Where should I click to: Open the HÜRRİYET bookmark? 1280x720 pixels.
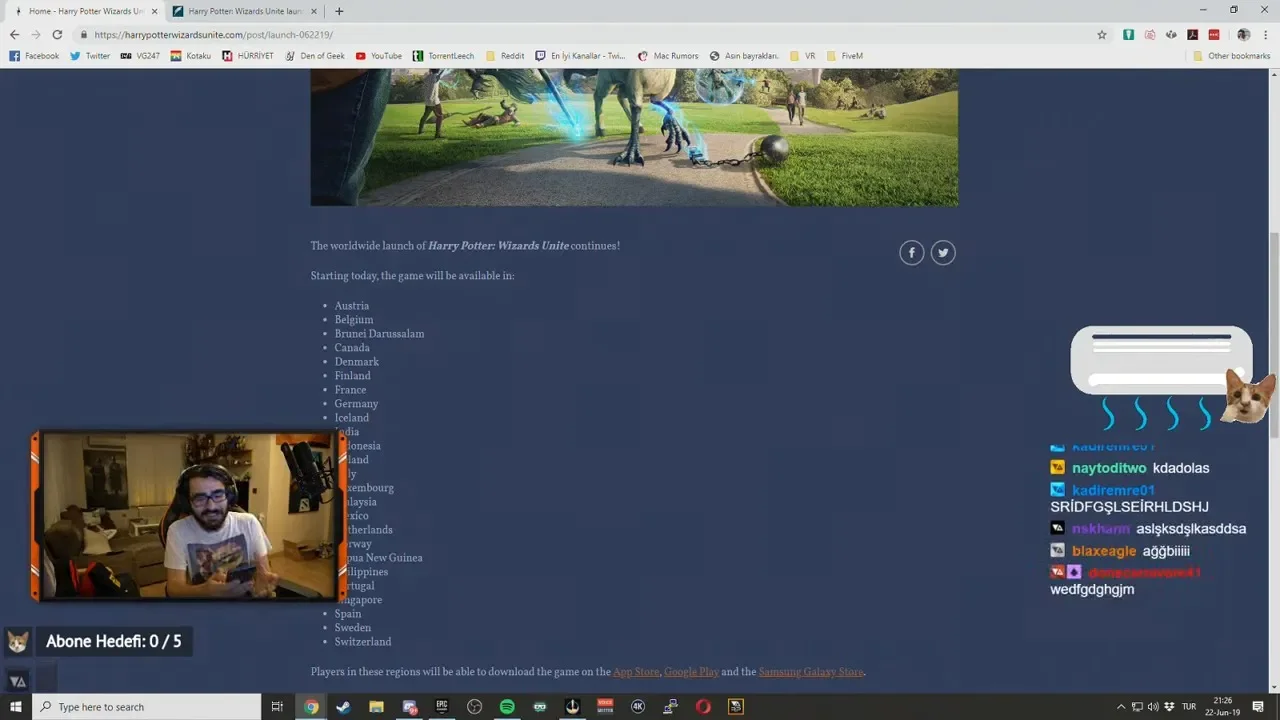point(248,56)
